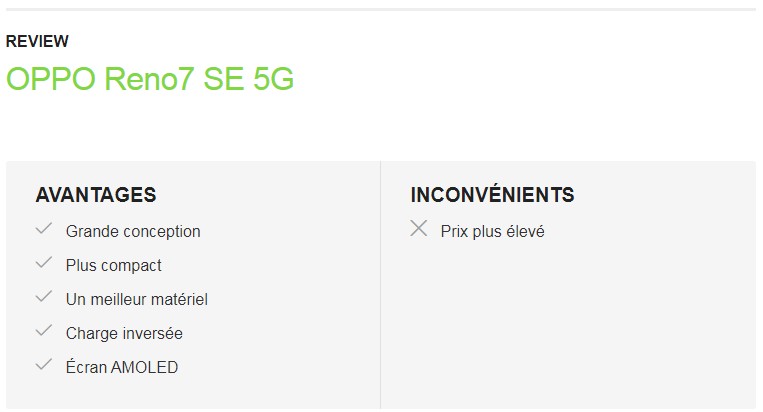763x412 pixels.
Task: Select the Charge inversée advantage item
Action: (x=124, y=334)
